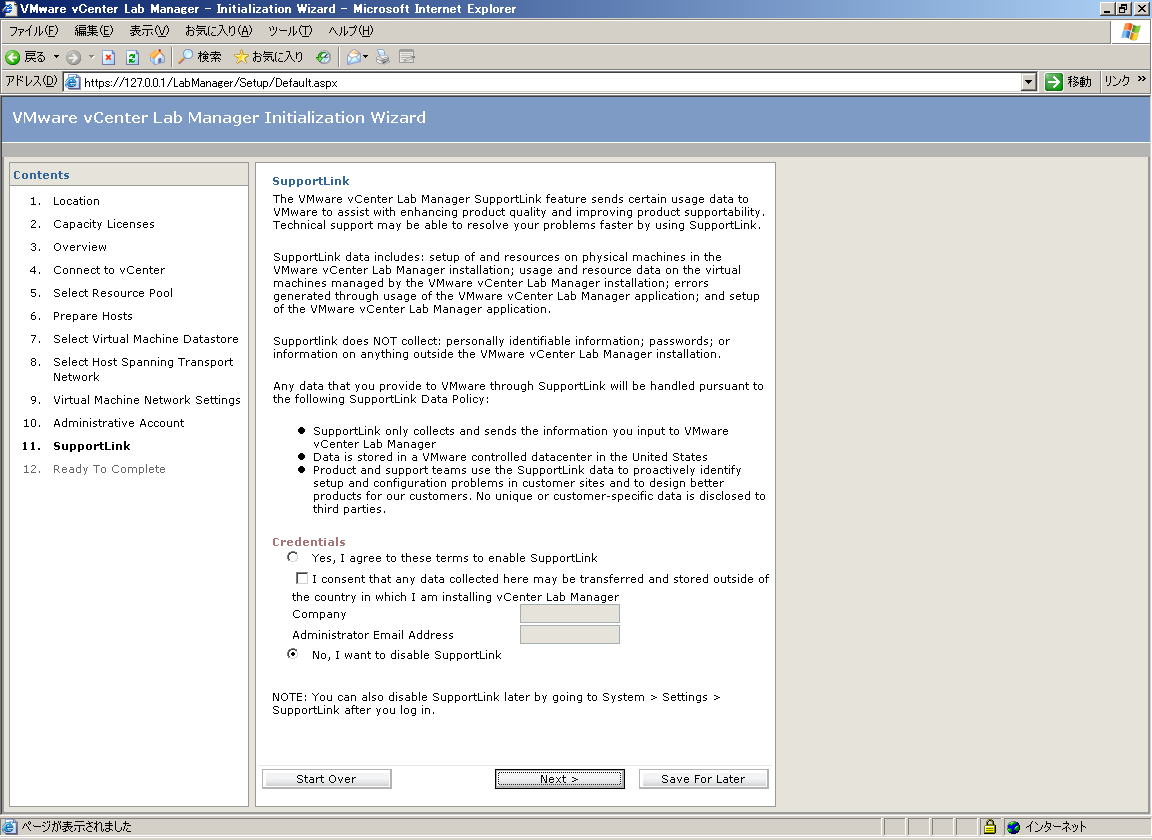The image size is (1152, 840).
Task: Click the Next > button
Action: tap(560, 779)
